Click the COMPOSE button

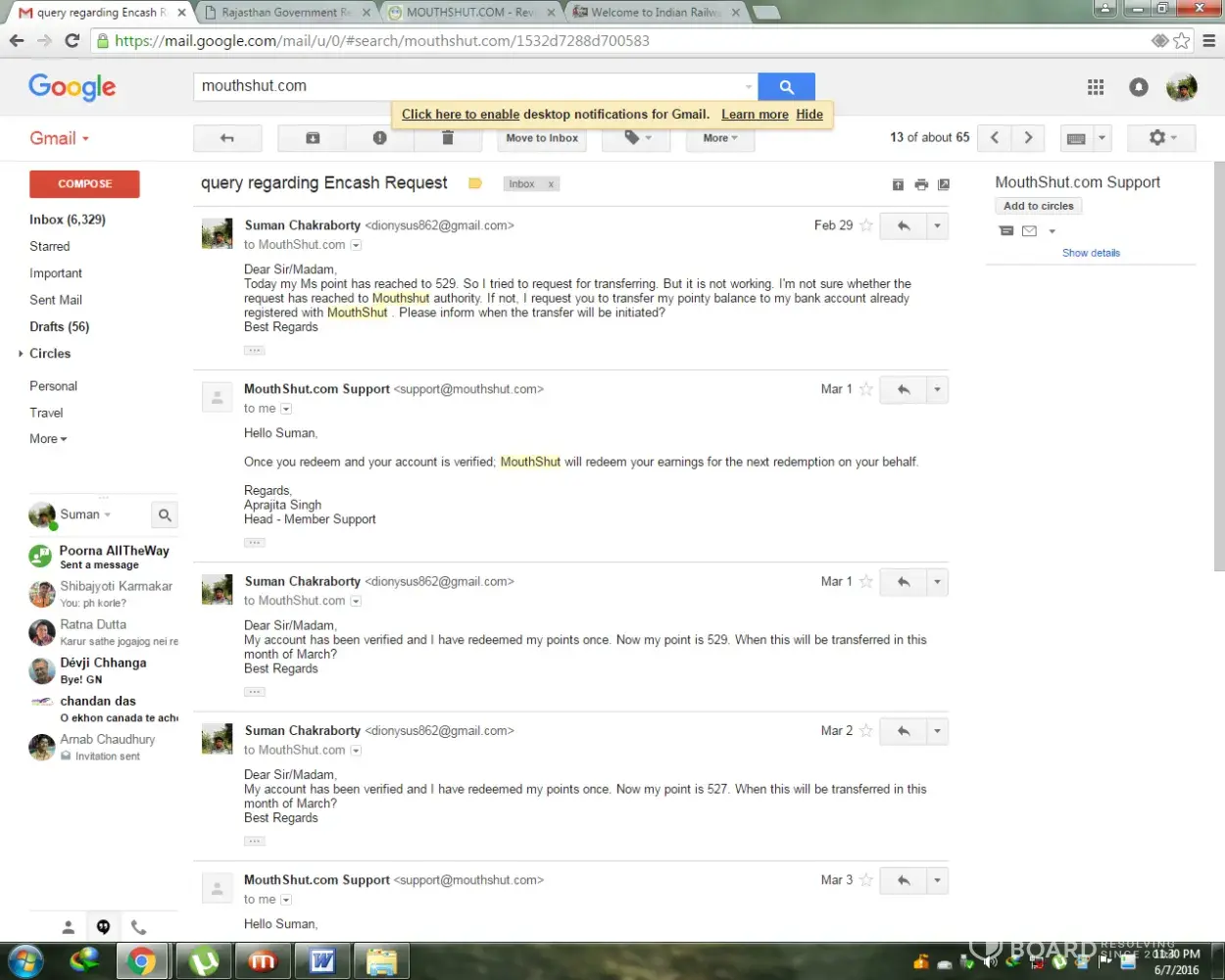tap(84, 184)
